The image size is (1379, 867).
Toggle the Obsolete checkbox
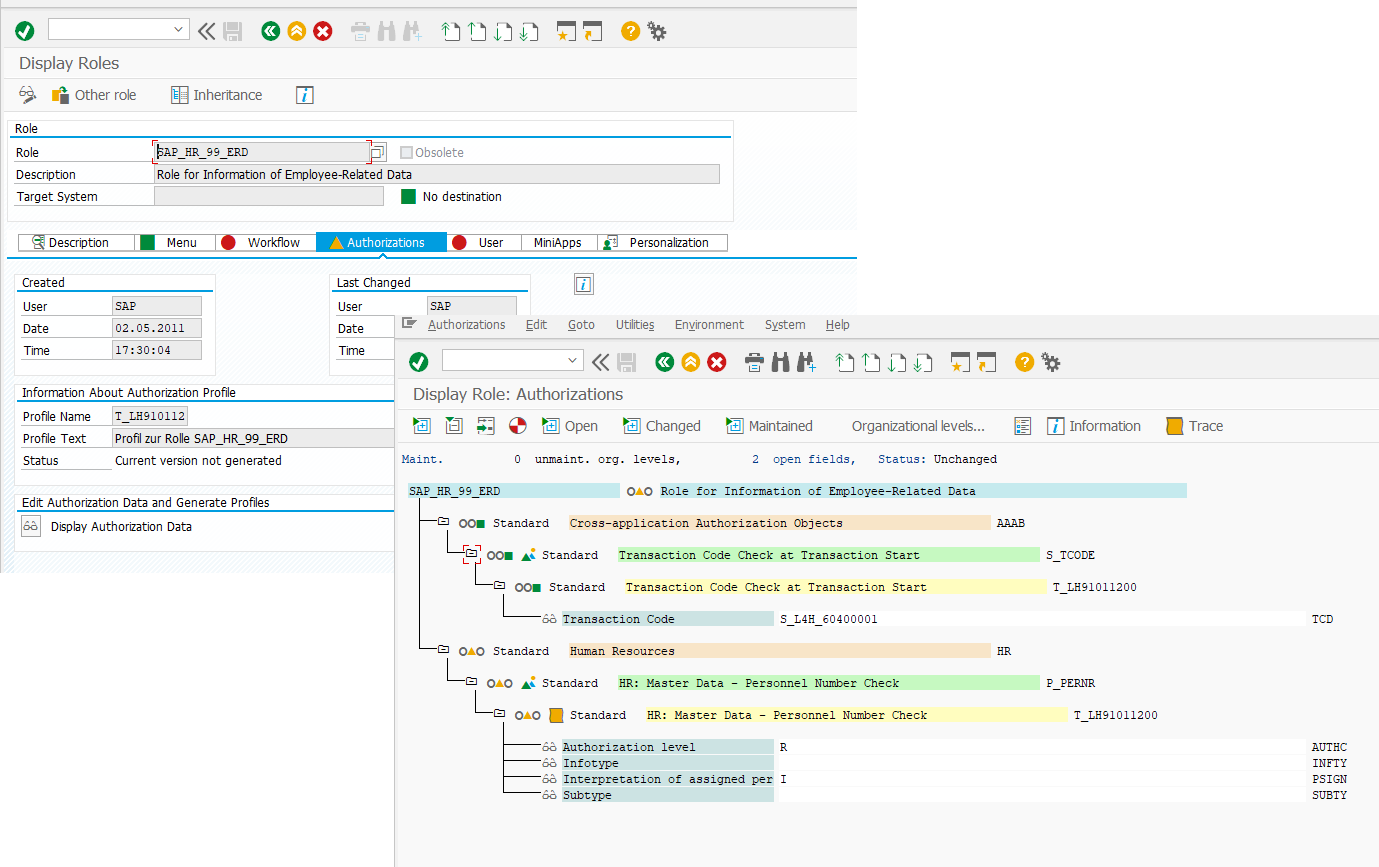pyautogui.click(x=406, y=153)
